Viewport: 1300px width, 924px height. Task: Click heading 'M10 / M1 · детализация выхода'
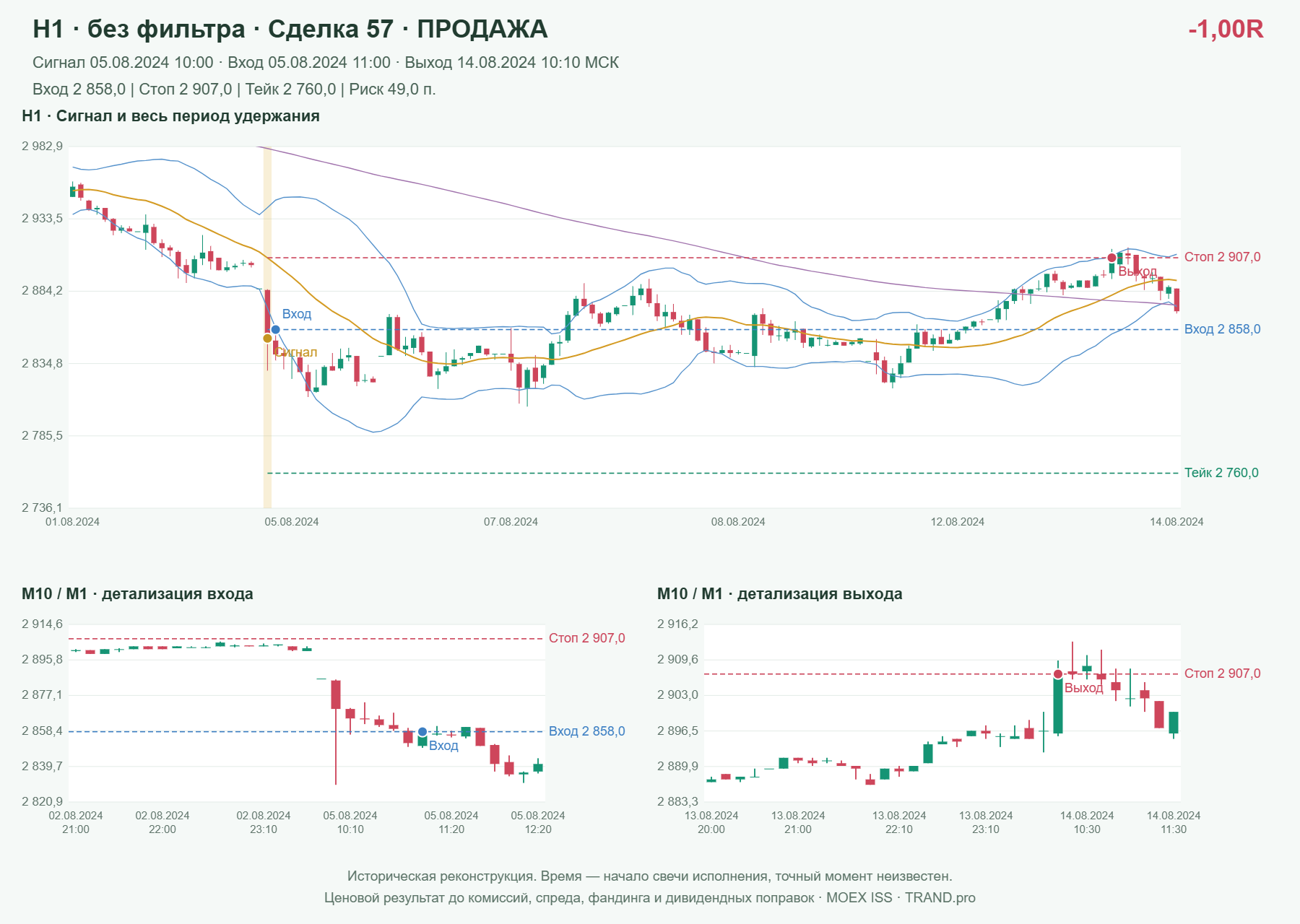tap(780, 594)
